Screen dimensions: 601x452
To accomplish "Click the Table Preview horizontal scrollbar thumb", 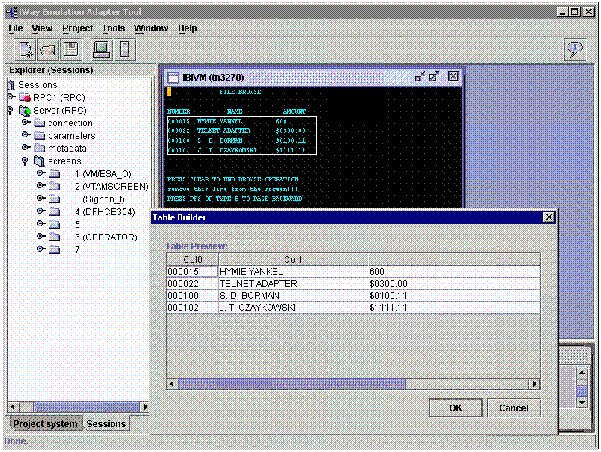I will coord(291,384).
